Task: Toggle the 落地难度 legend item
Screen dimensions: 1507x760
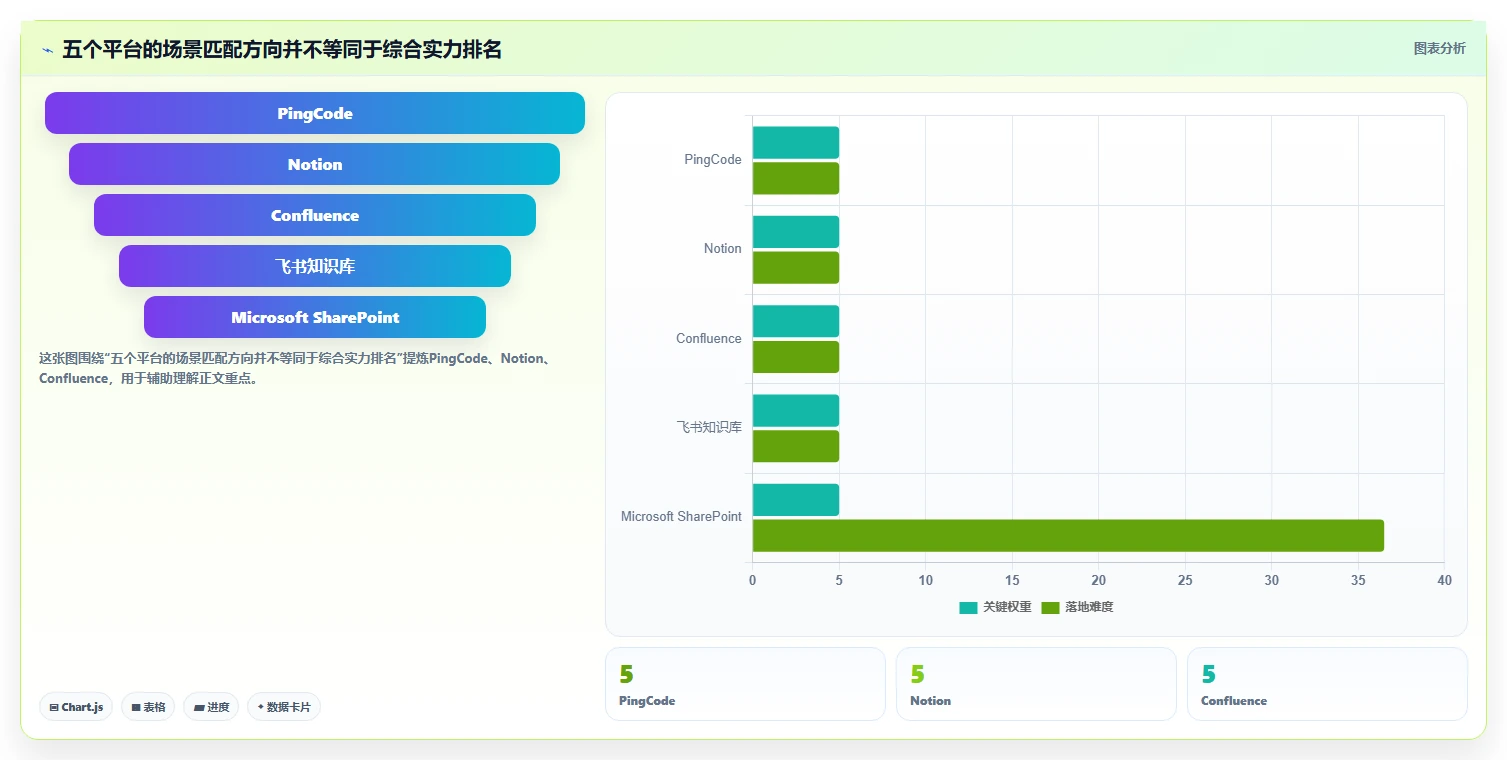Action: pyautogui.click(x=1077, y=607)
